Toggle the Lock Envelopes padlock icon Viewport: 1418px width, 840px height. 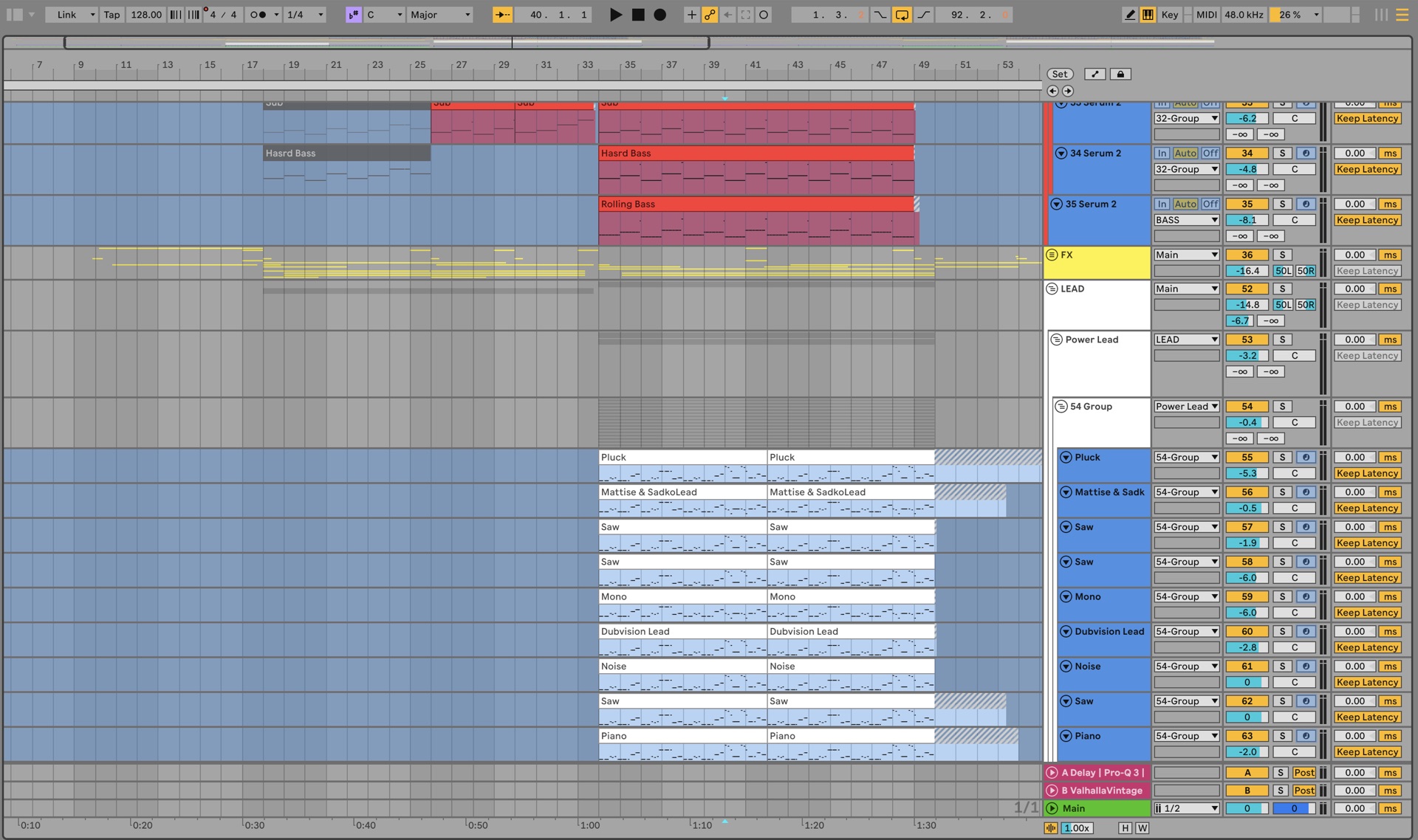point(1120,74)
